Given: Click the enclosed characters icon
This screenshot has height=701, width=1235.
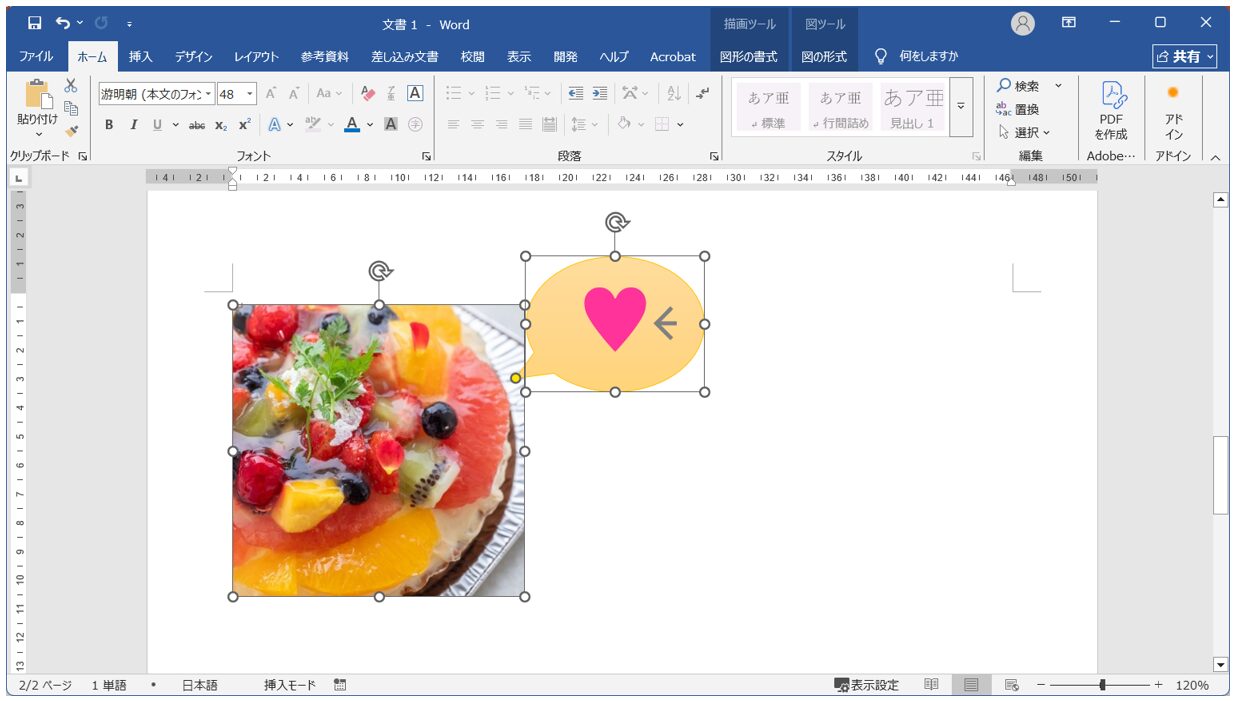Looking at the screenshot, I should pos(415,125).
